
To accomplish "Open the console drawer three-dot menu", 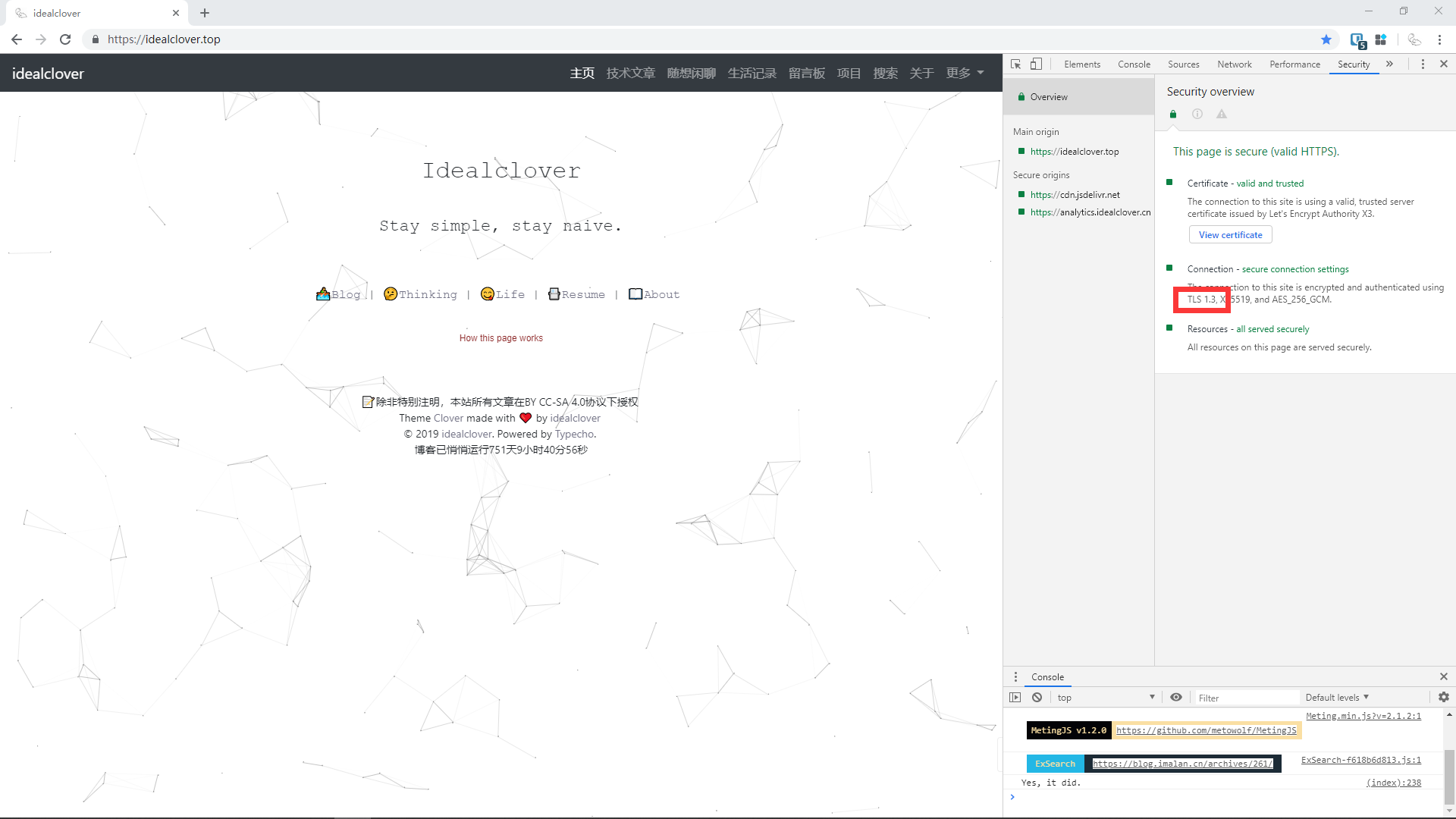I will point(1015,677).
